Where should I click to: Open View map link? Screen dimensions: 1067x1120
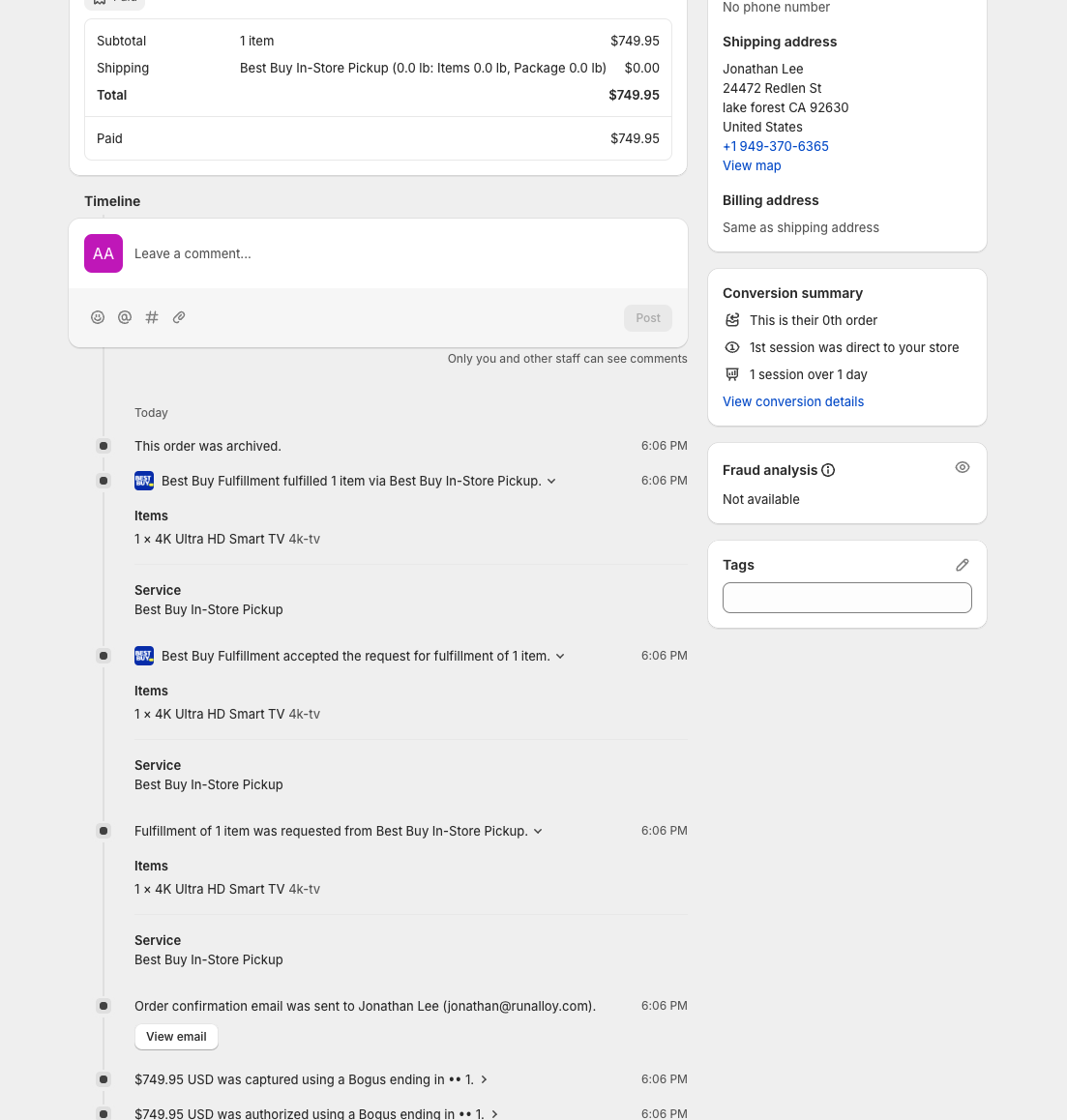[x=752, y=165]
